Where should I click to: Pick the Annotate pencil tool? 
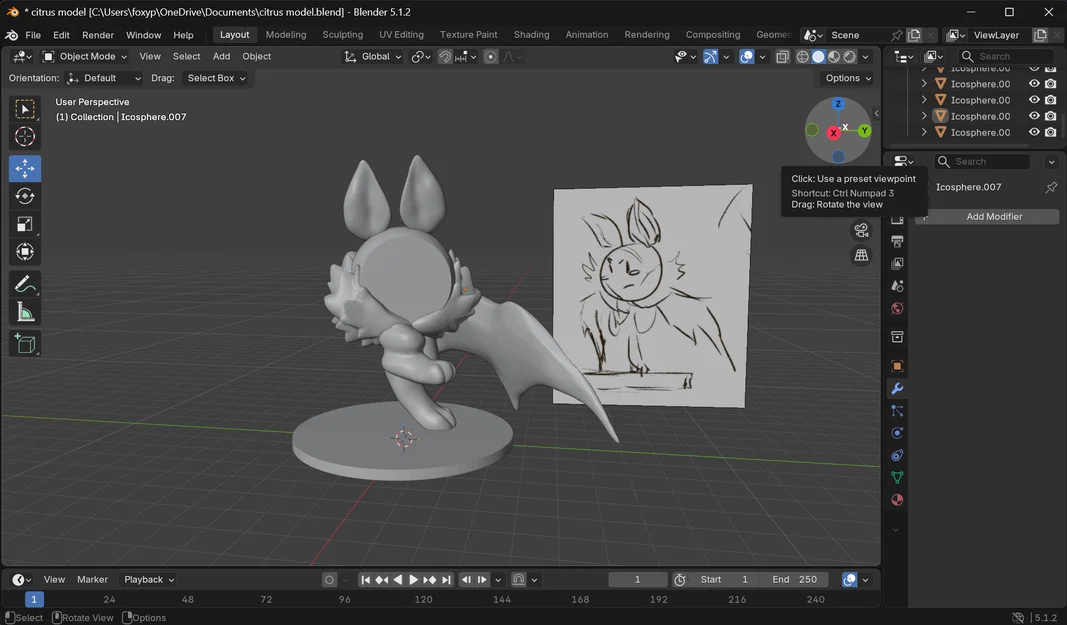25,284
